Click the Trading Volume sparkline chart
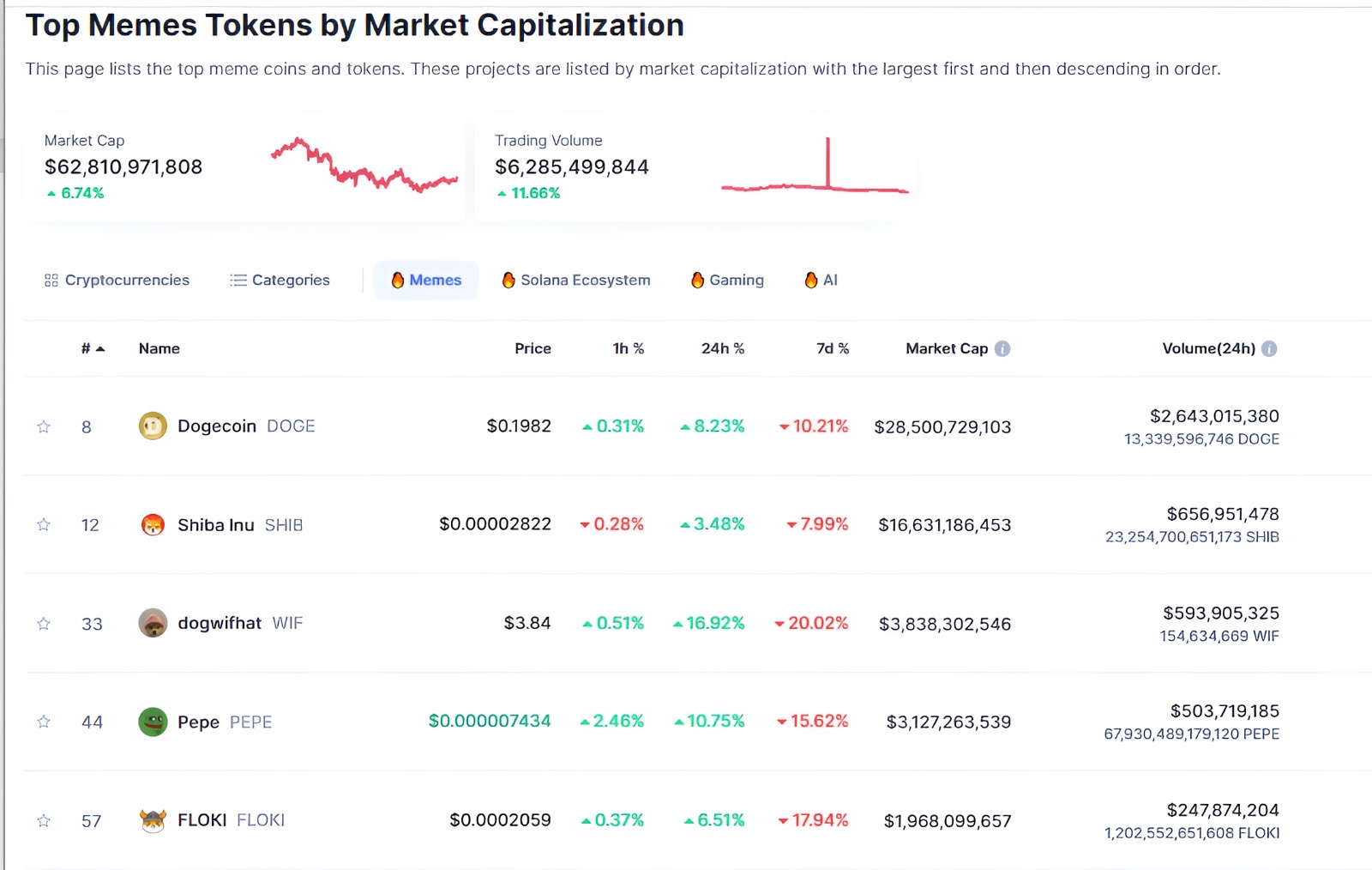The image size is (1372, 870). tap(815, 166)
